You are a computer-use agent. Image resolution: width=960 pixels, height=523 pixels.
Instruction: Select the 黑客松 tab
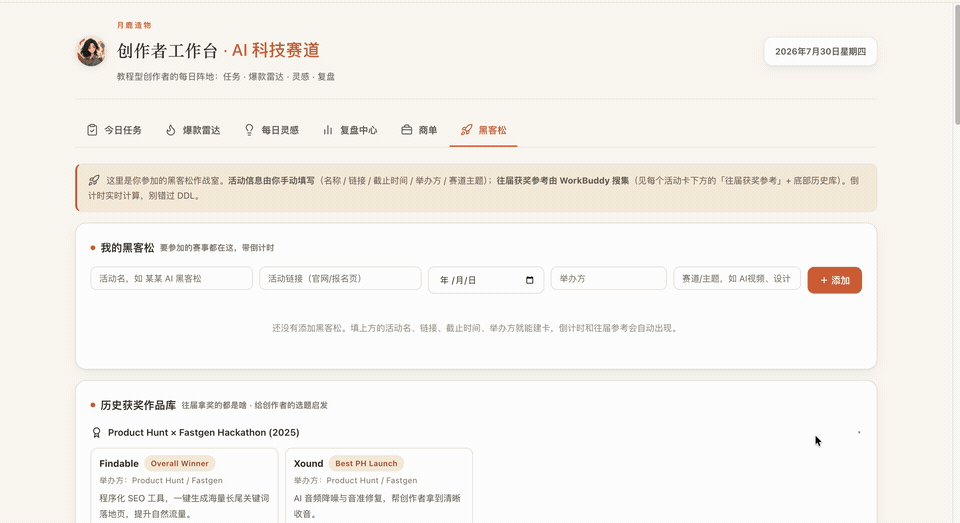click(484, 130)
